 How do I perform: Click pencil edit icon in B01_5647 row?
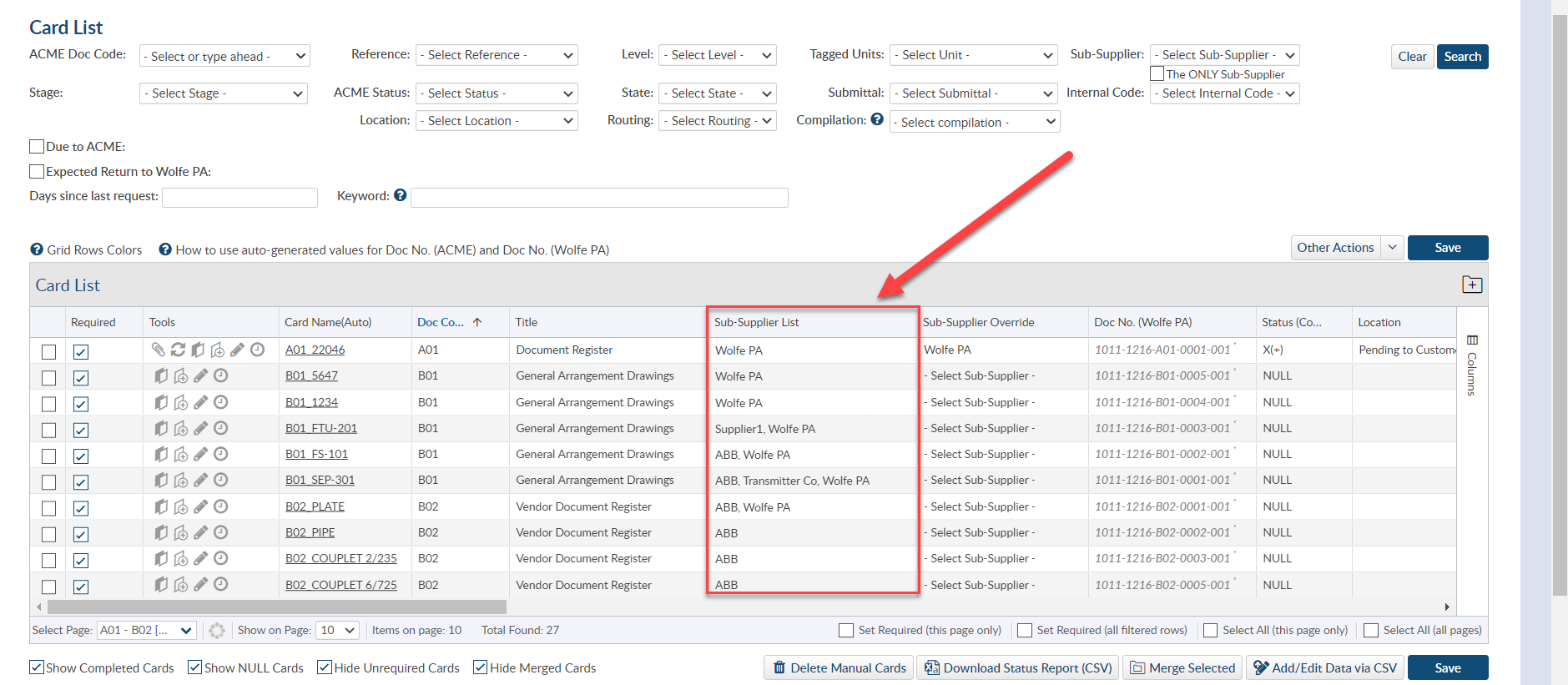[x=200, y=376]
